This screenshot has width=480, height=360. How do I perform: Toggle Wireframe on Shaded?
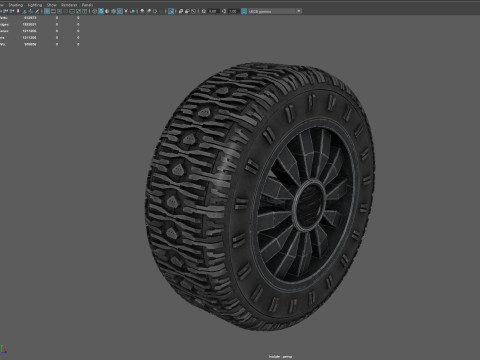coord(113,11)
